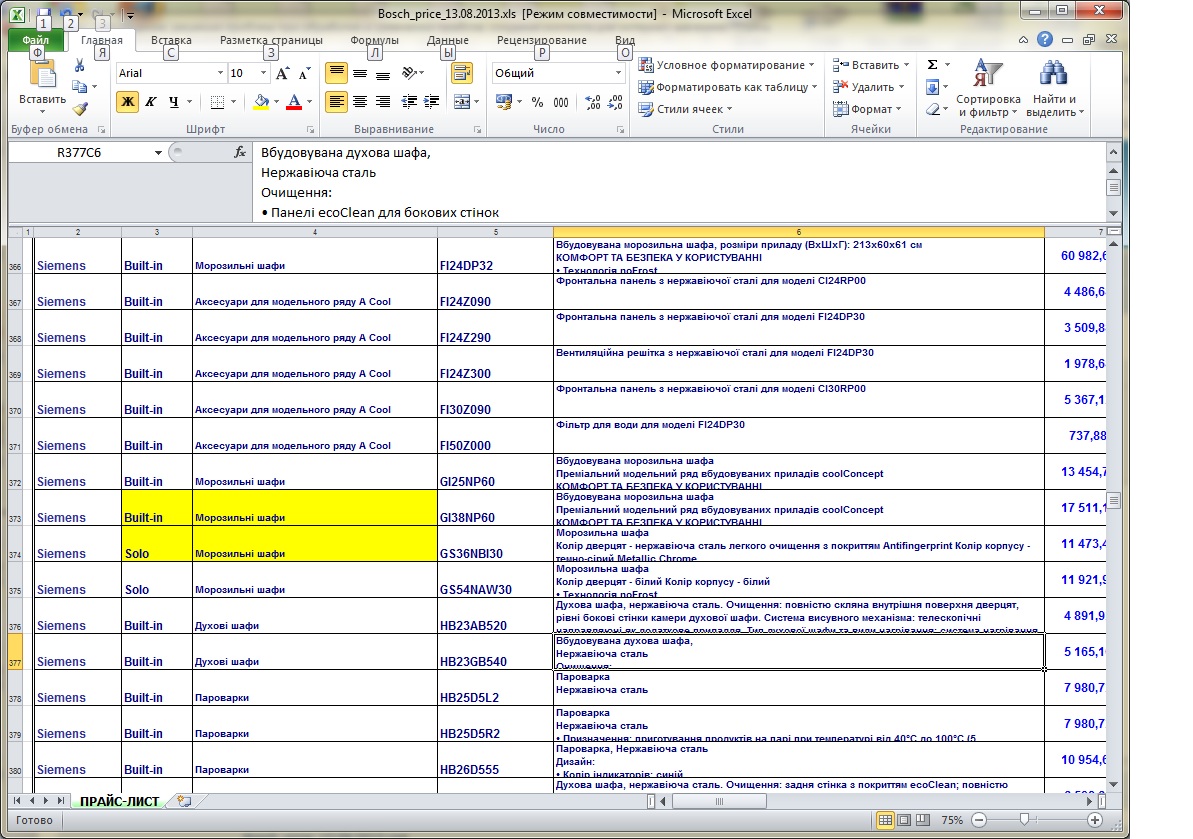Click the Удалить cells button
The width and height of the screenshot is (1193, 839).
[x=869, y=87]
